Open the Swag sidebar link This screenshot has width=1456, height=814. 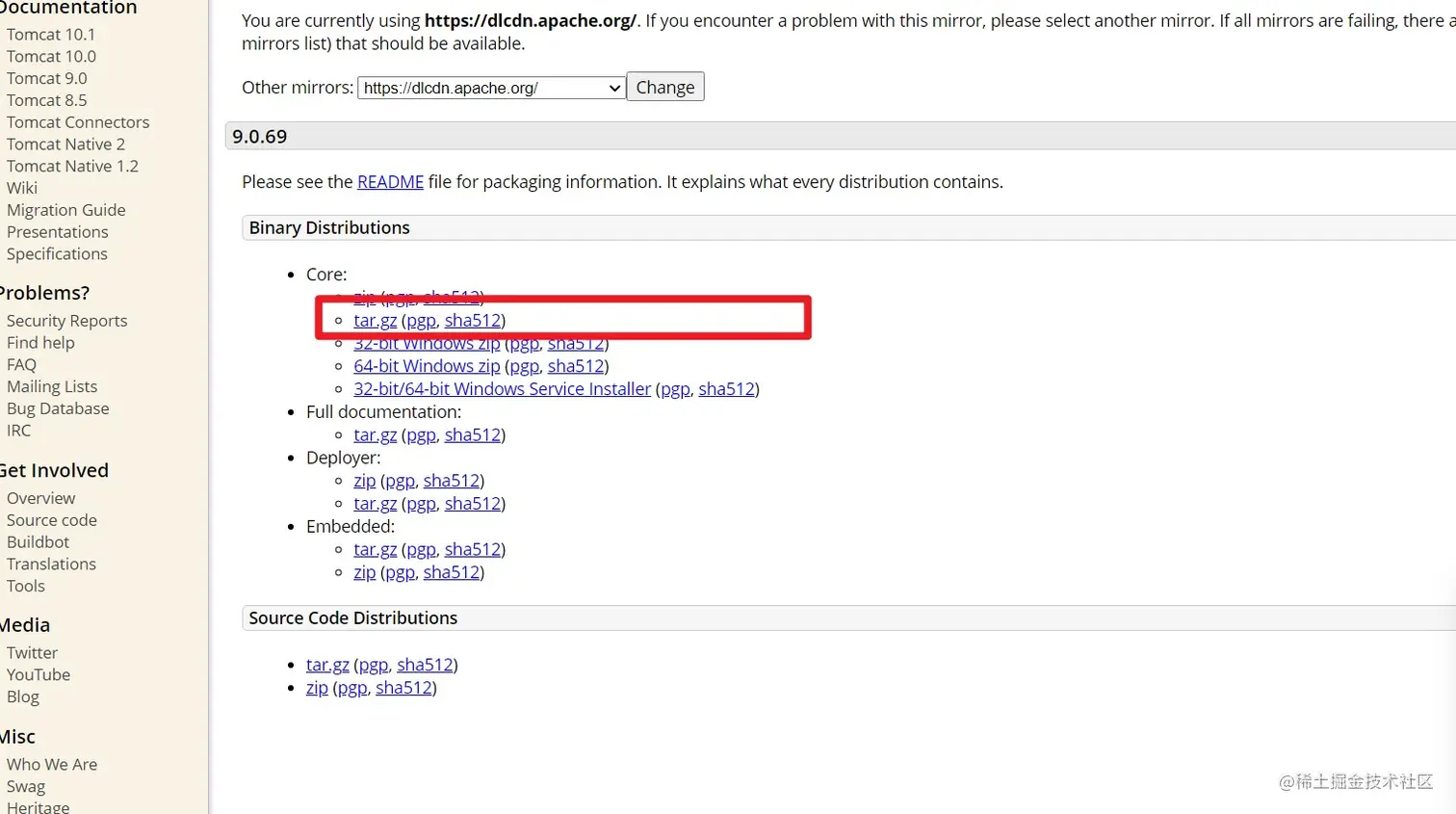[x=26, y=787]
